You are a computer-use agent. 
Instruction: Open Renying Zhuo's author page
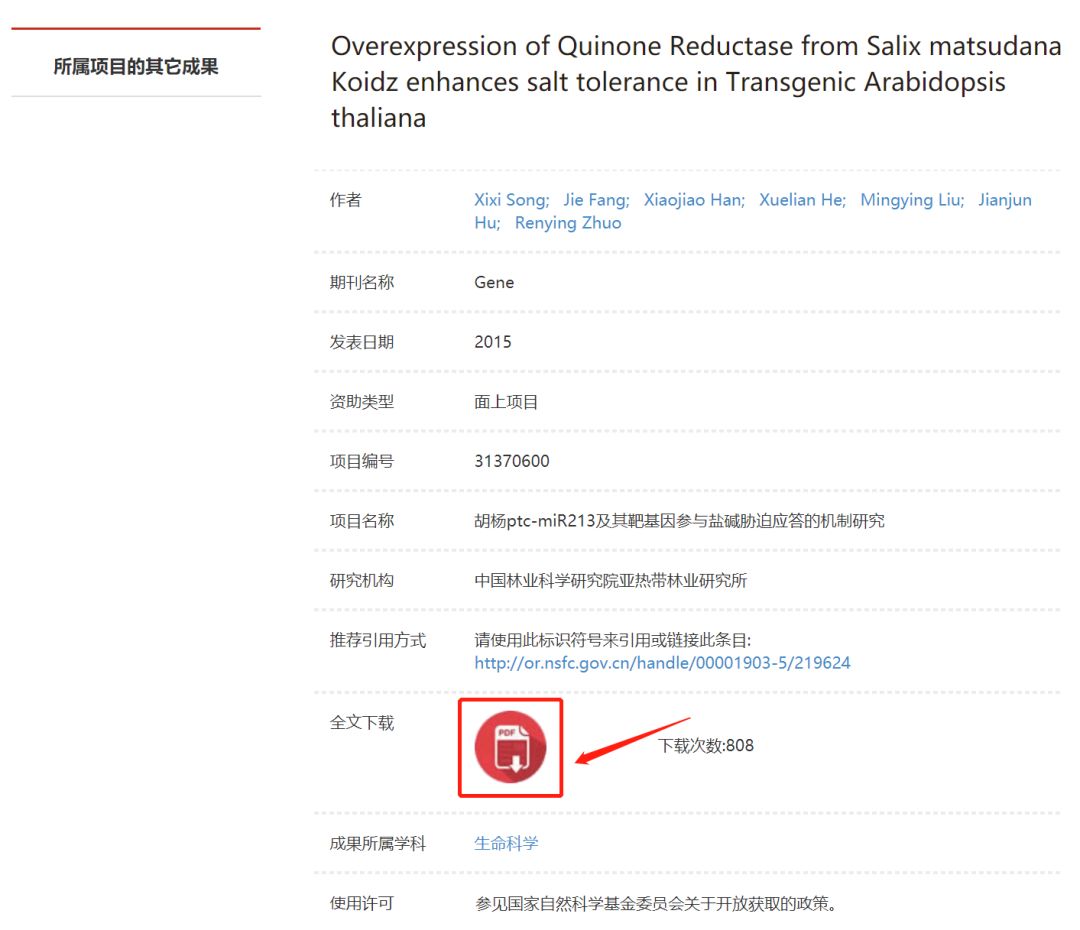(568, 223)
